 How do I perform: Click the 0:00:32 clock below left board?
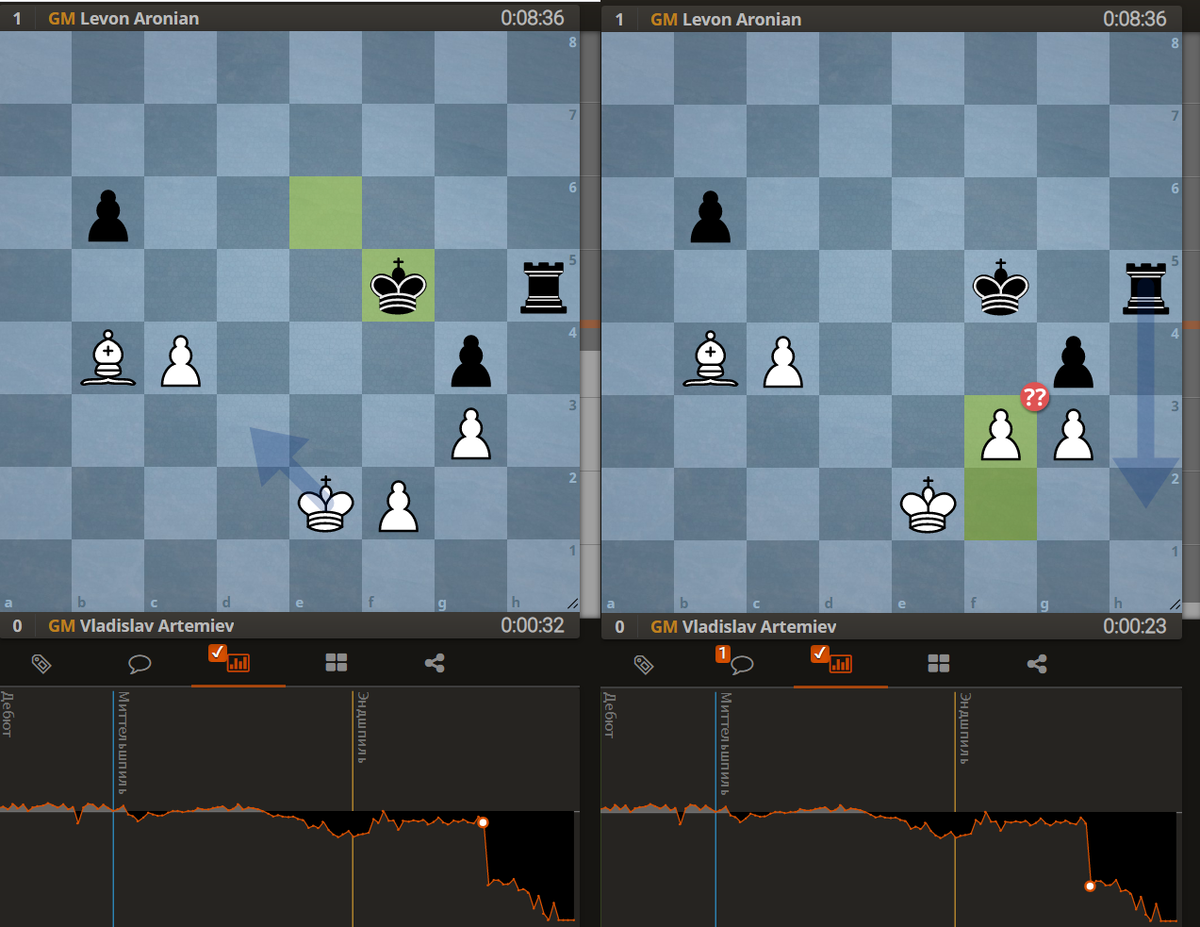pyautogui.click(x=533, y=626)
